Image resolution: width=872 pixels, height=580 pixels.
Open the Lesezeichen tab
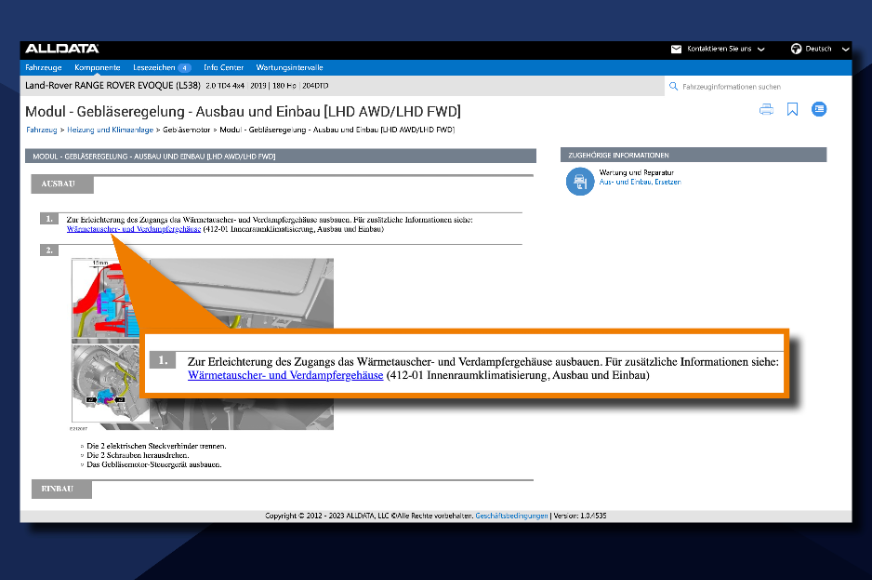(x=154, y=67)
